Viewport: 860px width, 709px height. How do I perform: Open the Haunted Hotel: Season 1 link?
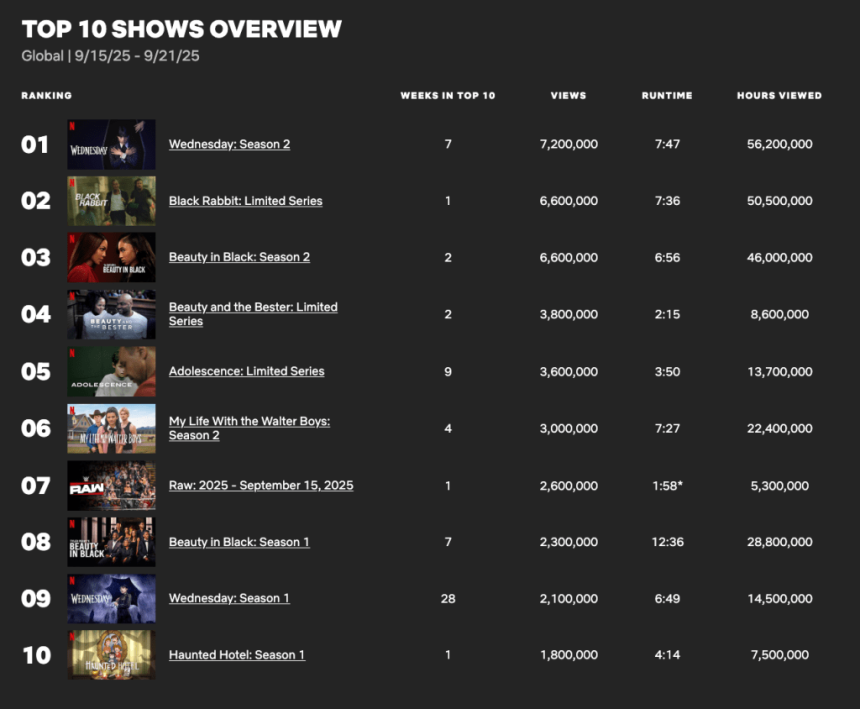pos(237,655)
